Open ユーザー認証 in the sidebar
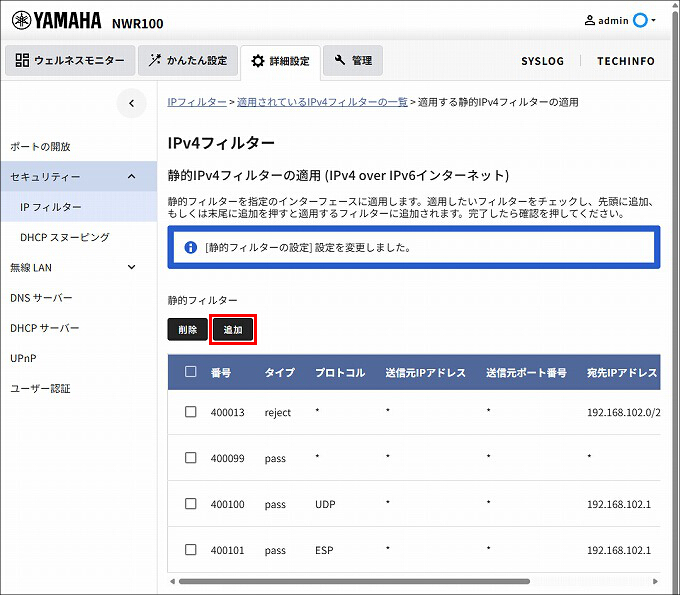Screen dimensions: 680x595 tap(40, 389)
